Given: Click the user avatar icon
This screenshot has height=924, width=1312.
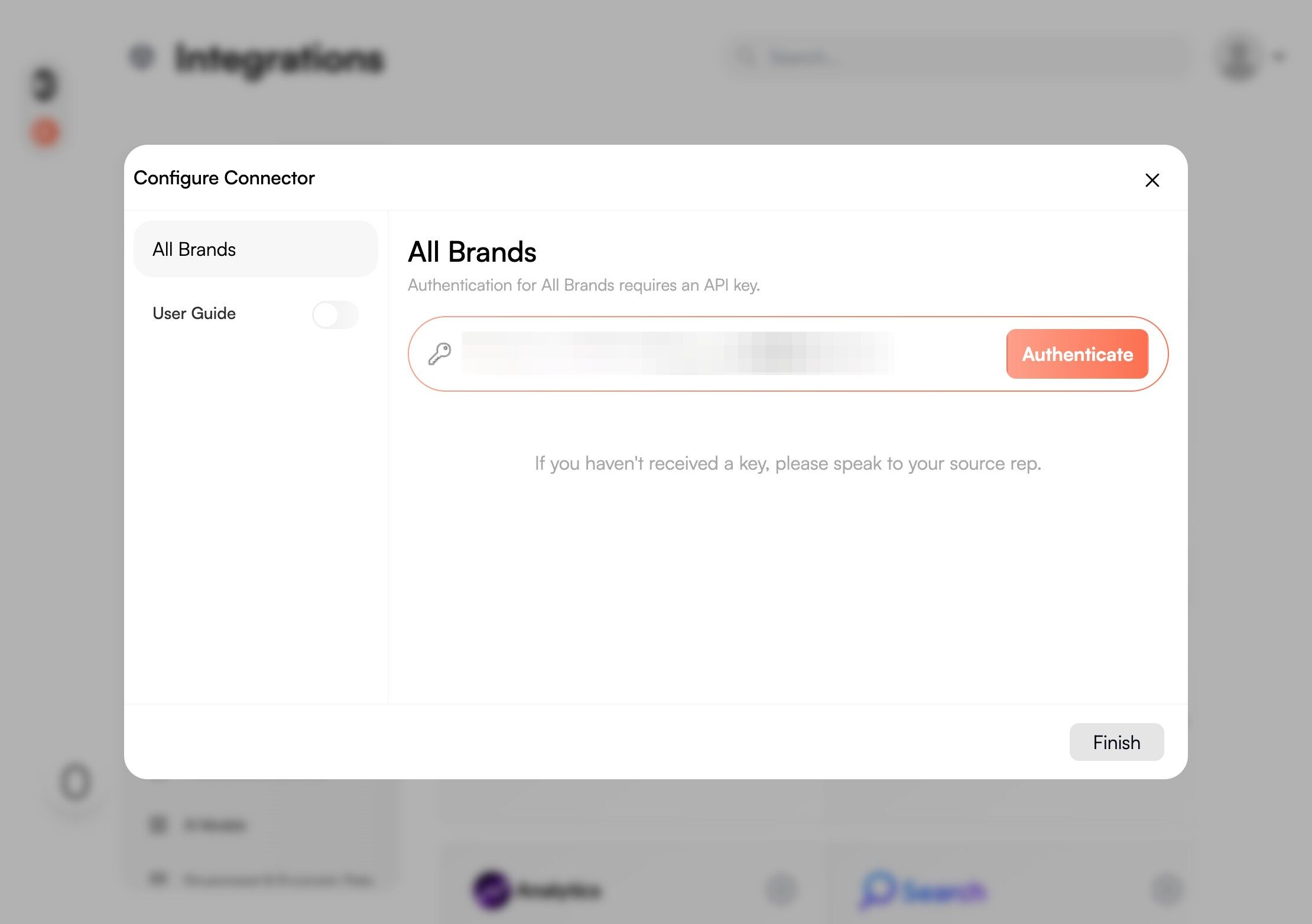Looking at the screenshot, I should 1238,58.
